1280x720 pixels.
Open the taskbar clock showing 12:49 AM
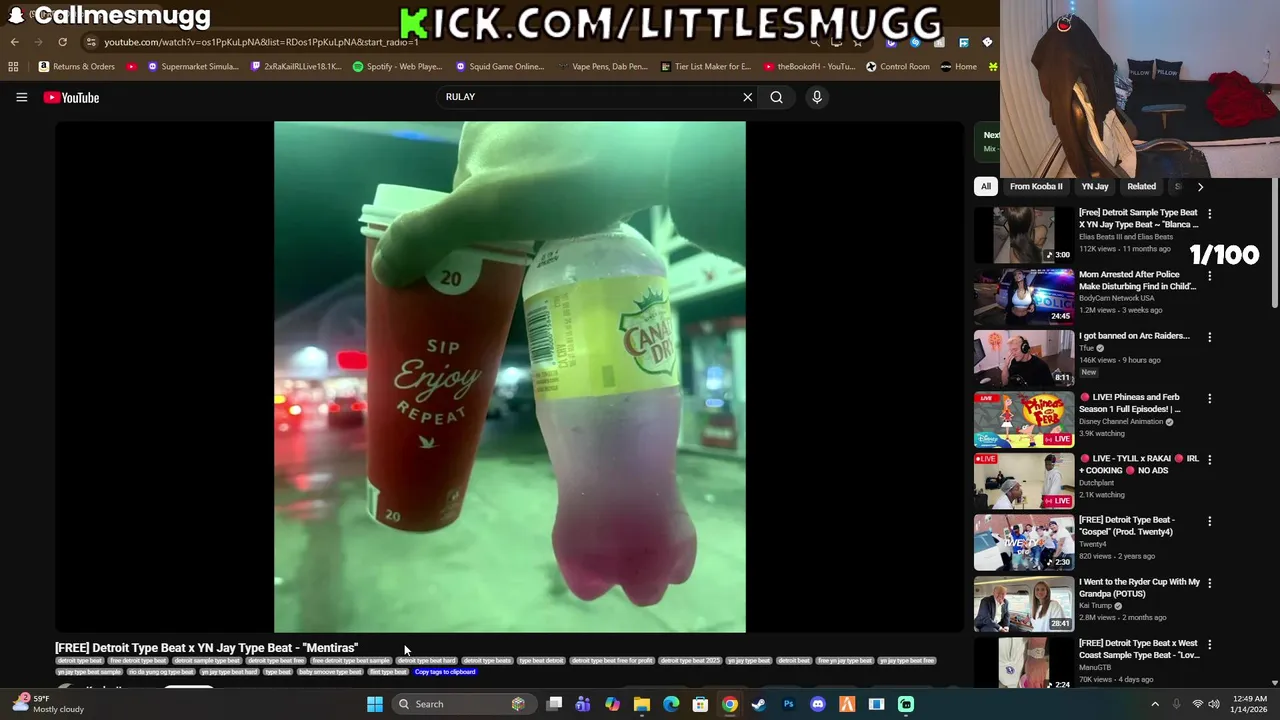[x=1249, y=704]
